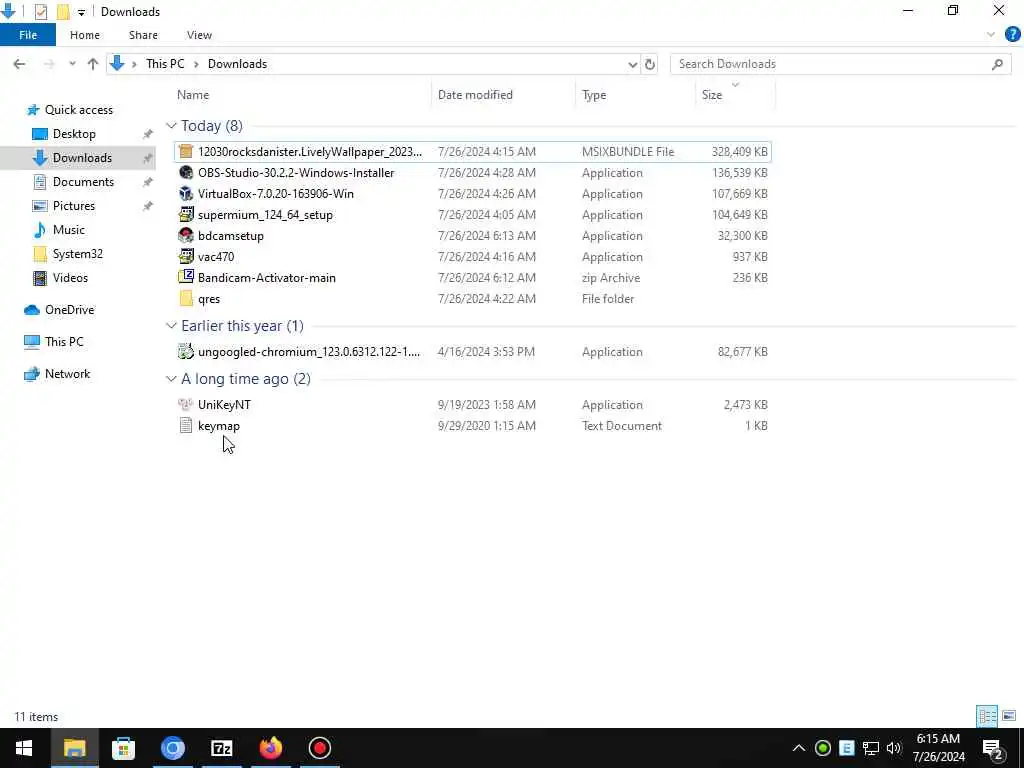Open Firefox from the taskbar
The image size is (1024, 768).
pos(270,748)
